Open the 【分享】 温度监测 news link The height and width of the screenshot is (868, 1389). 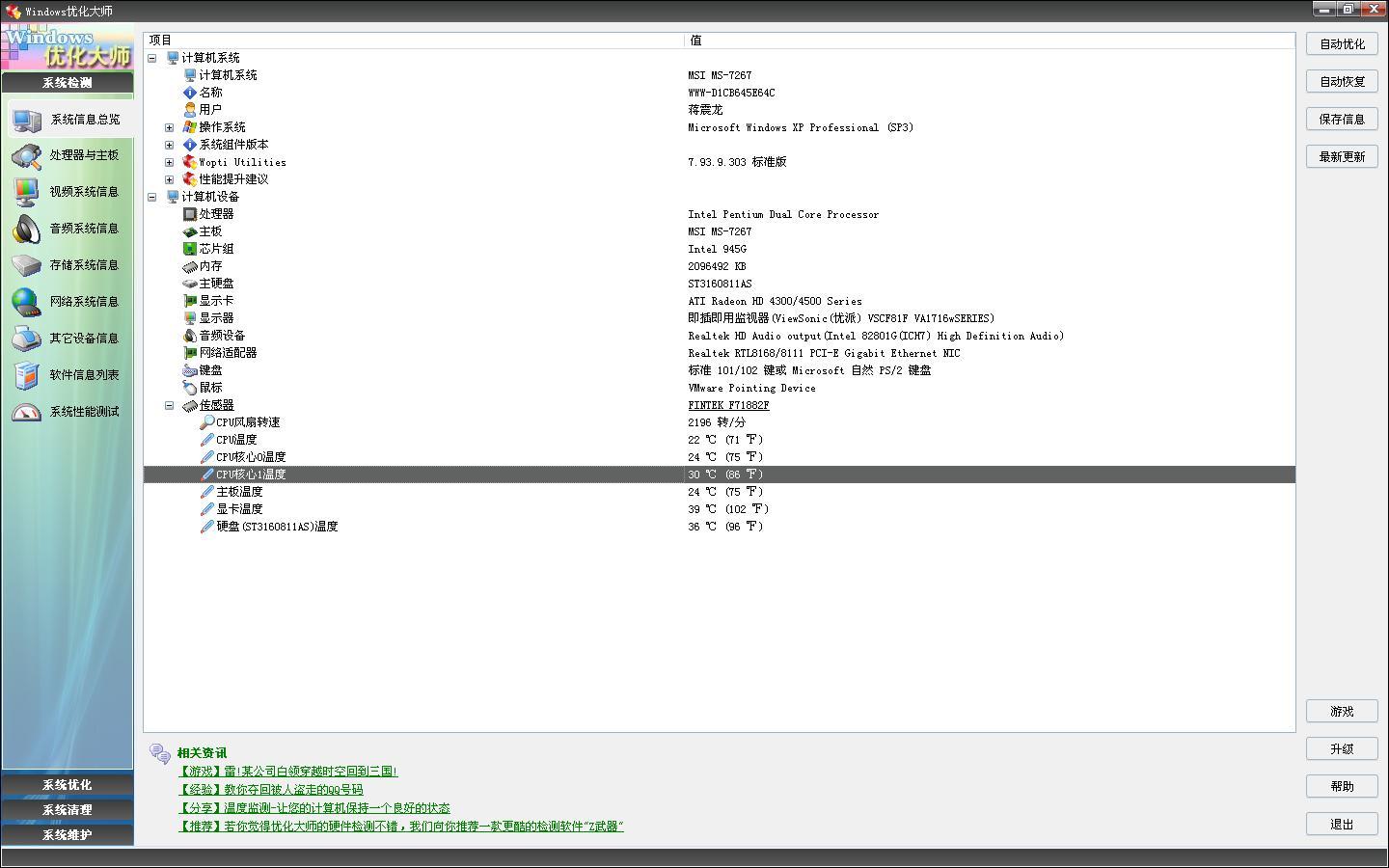click(x=313, y=808)
